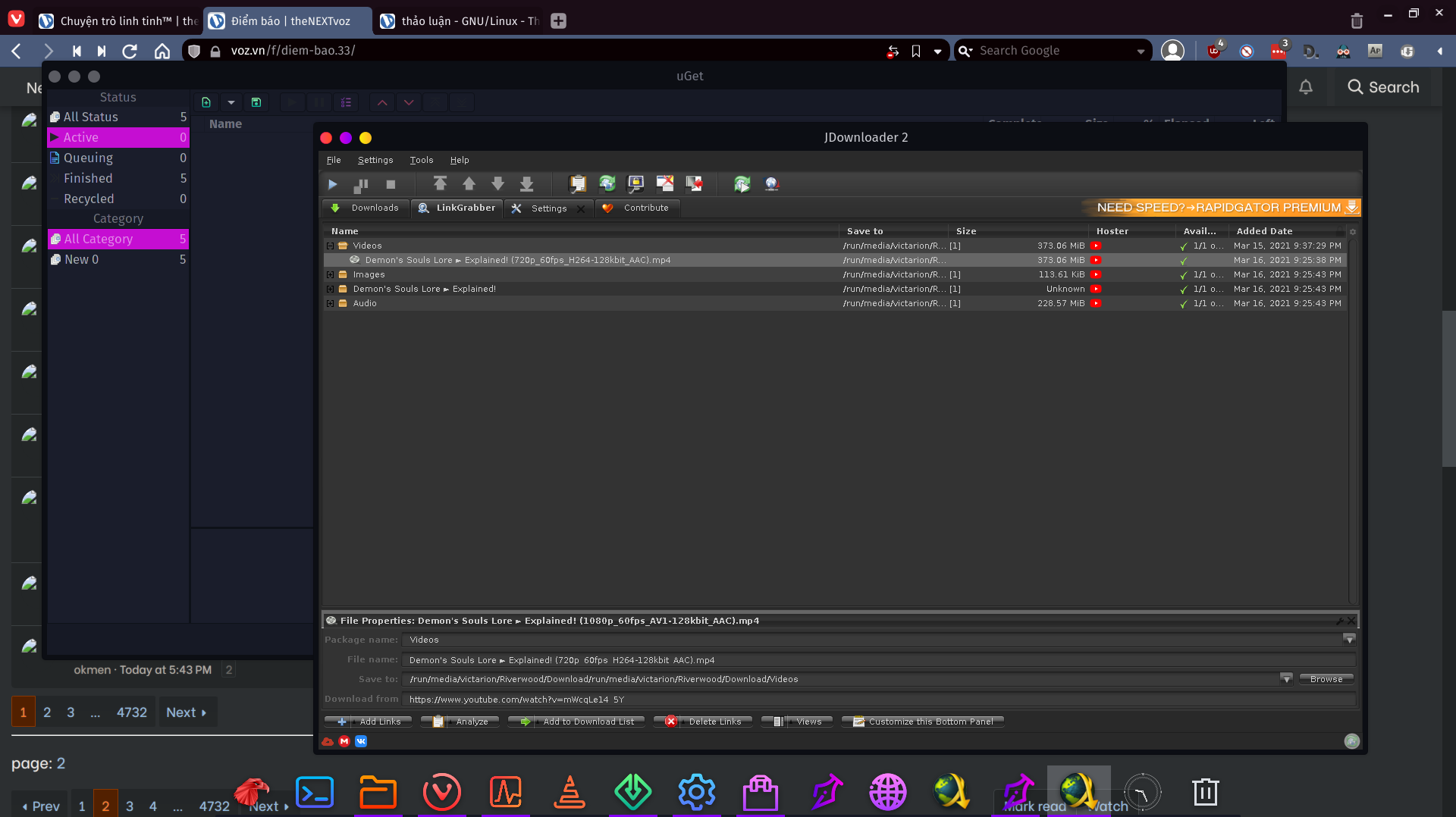Open Package name dropdown in File Properties
This screenshot has height=817, width=1456.
pos(1348,640)
